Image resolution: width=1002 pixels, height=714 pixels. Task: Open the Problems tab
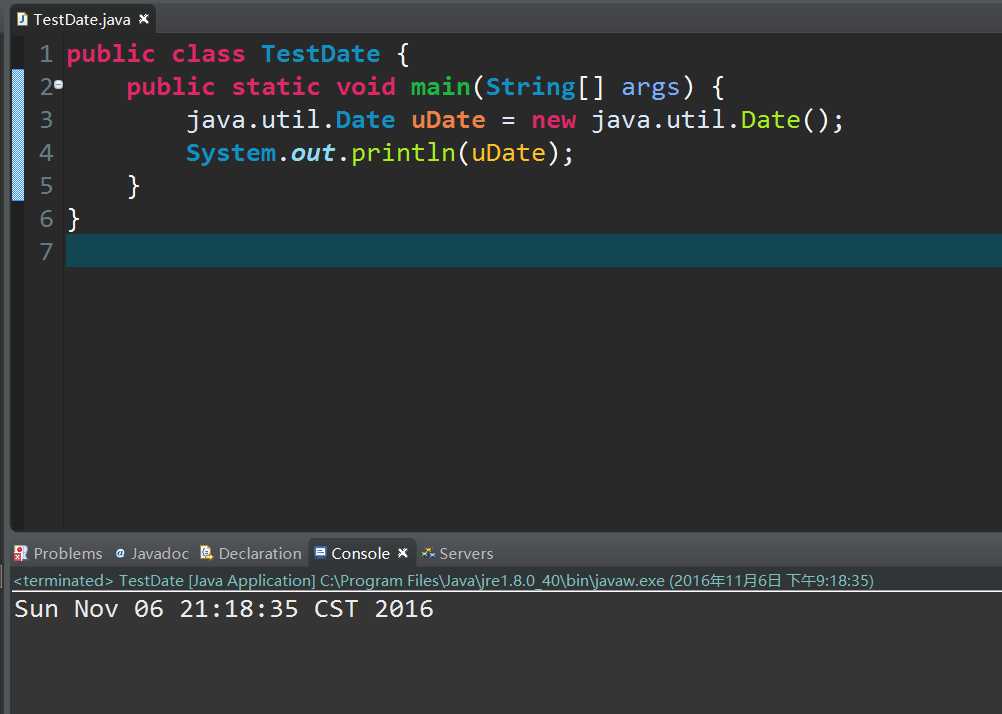point(58,553)
